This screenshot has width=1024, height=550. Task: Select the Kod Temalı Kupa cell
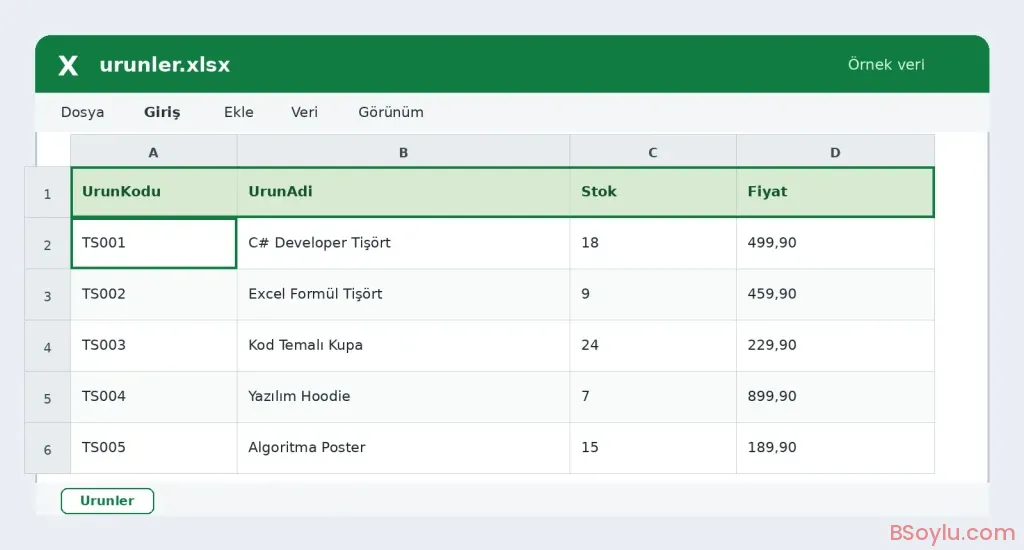[x=404, y=346]
